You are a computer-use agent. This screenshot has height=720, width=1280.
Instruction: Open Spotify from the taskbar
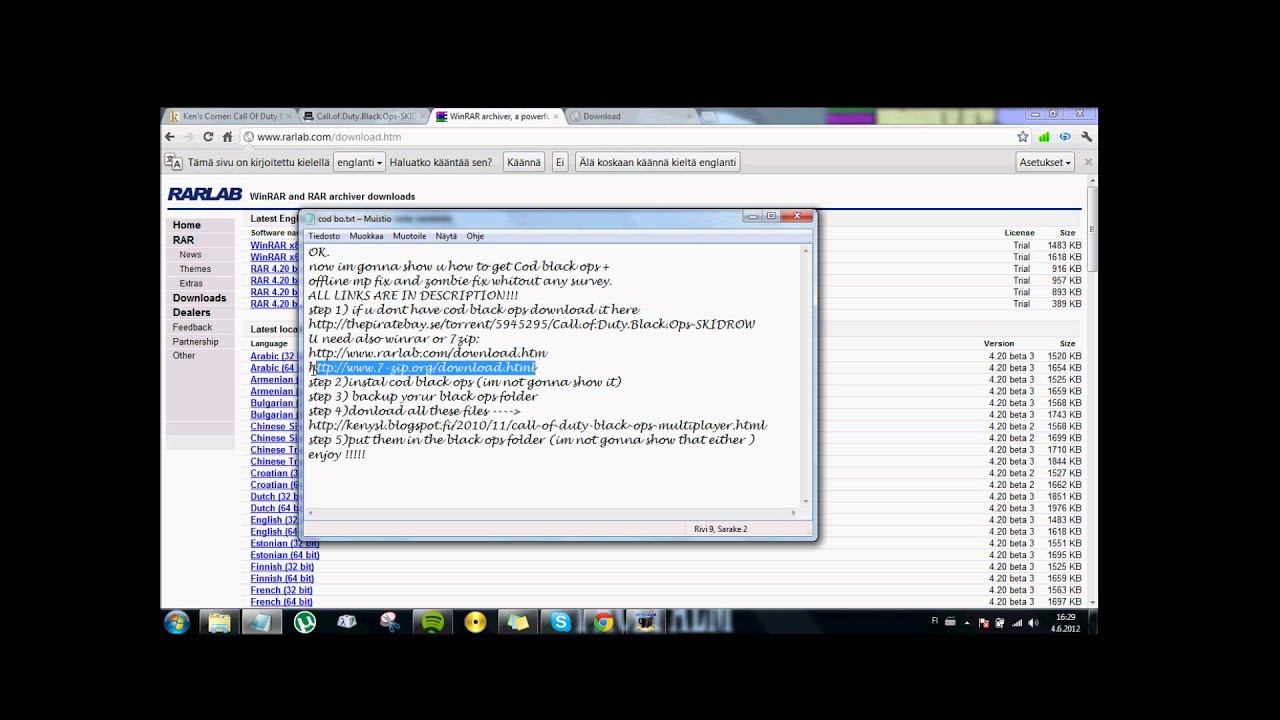(x=433, y=623)
